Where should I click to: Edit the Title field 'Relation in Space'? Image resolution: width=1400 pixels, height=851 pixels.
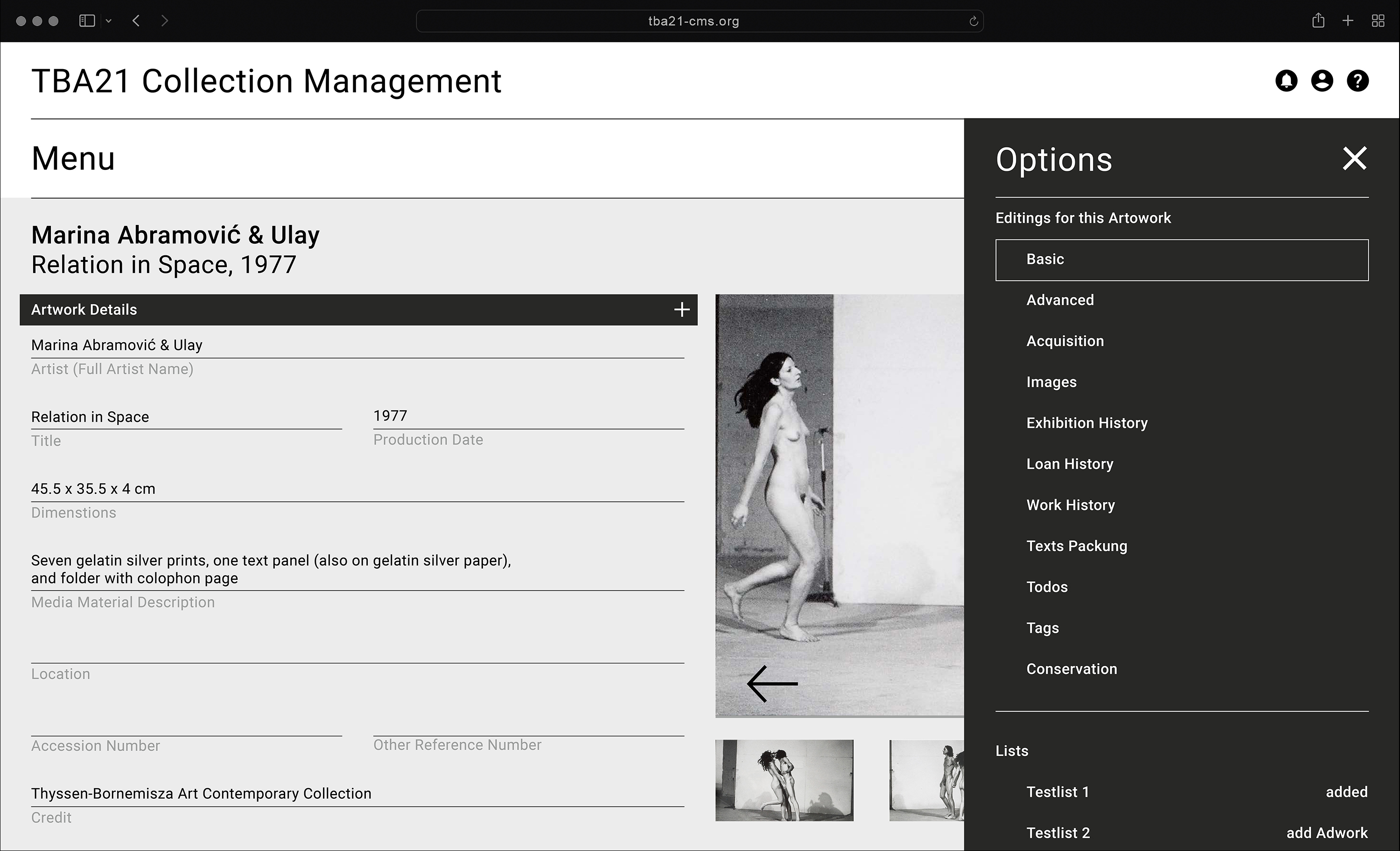(186, 417)
